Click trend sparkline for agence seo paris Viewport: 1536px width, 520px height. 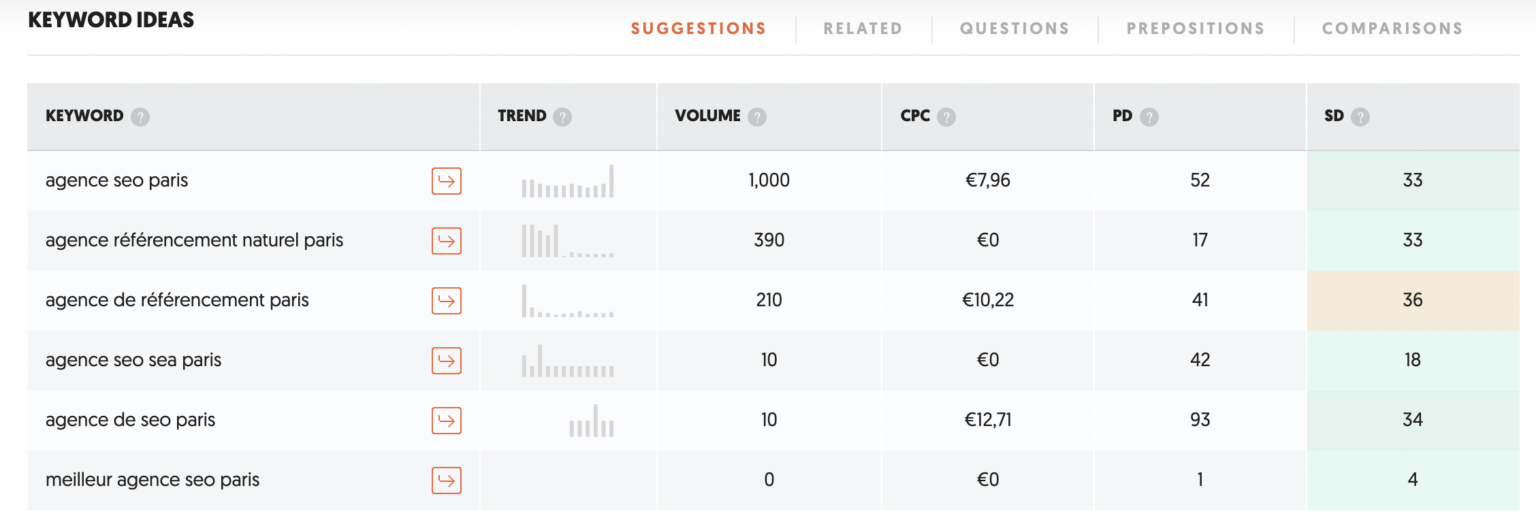tap(567, 181)
